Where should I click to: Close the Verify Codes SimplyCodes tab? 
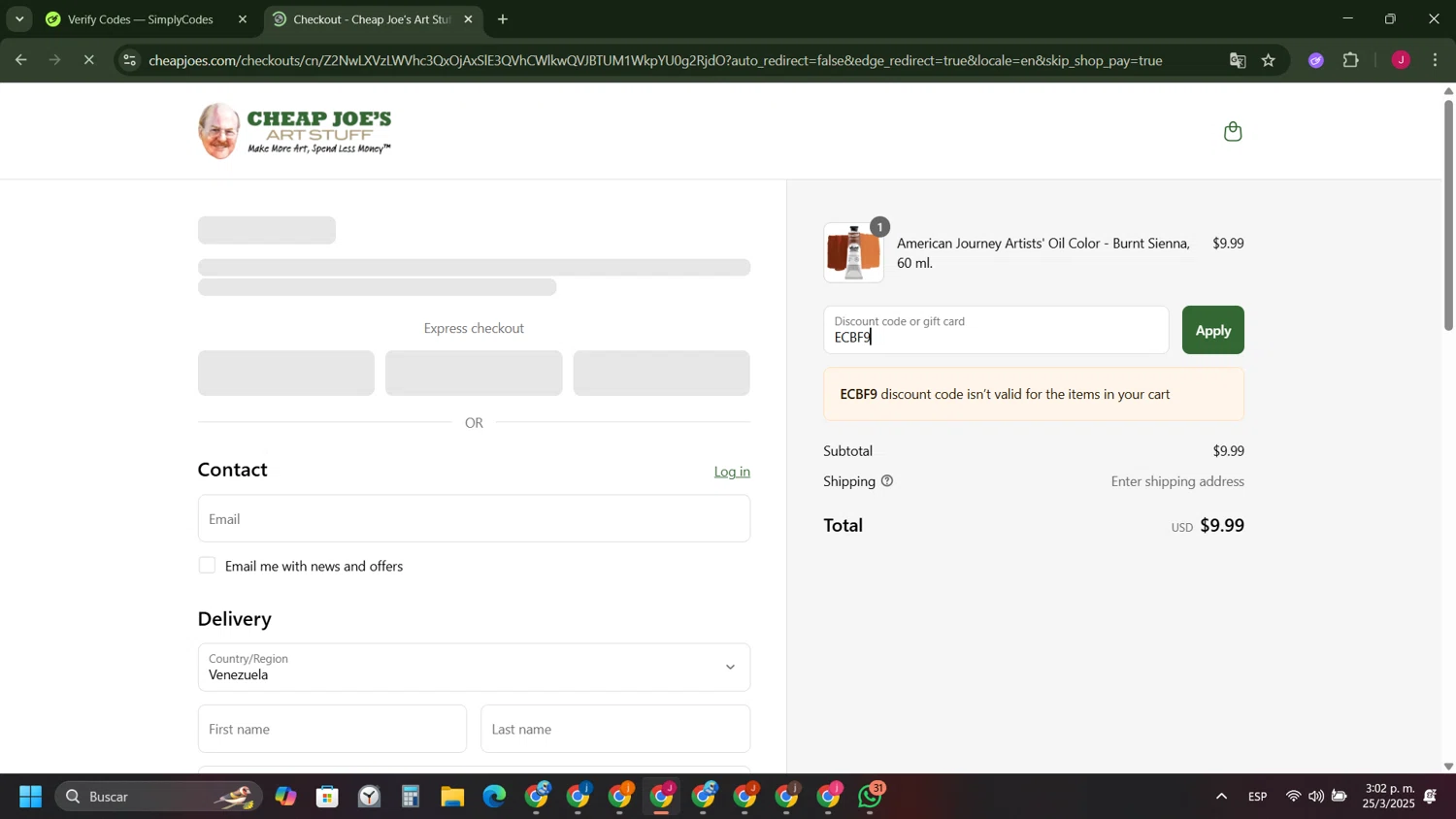tap(243, 19)
